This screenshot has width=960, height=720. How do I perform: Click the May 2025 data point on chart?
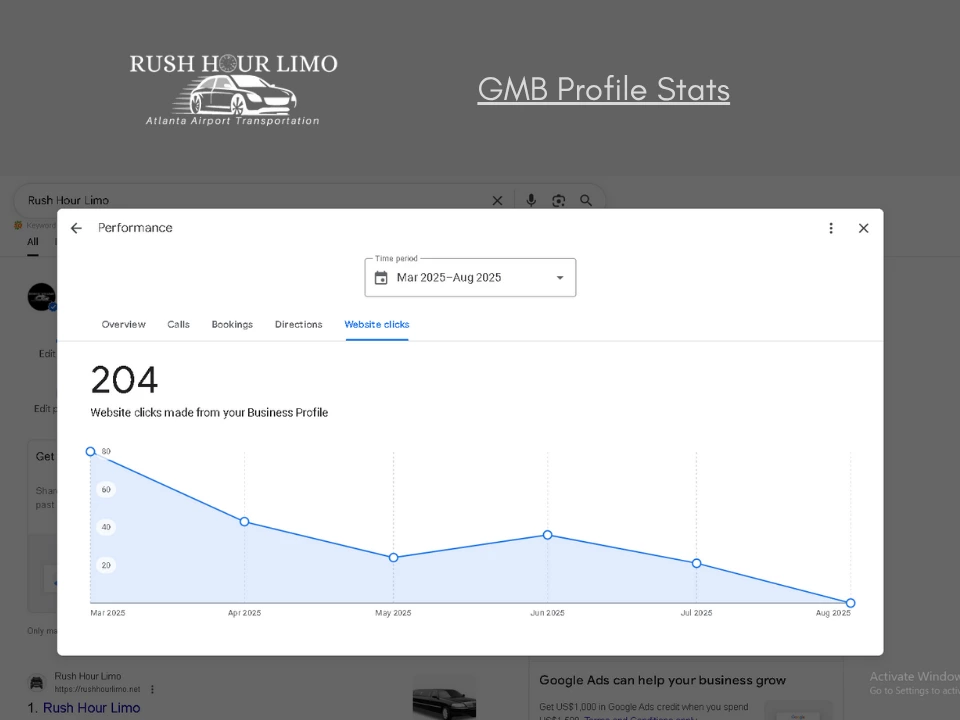point(394,558)
